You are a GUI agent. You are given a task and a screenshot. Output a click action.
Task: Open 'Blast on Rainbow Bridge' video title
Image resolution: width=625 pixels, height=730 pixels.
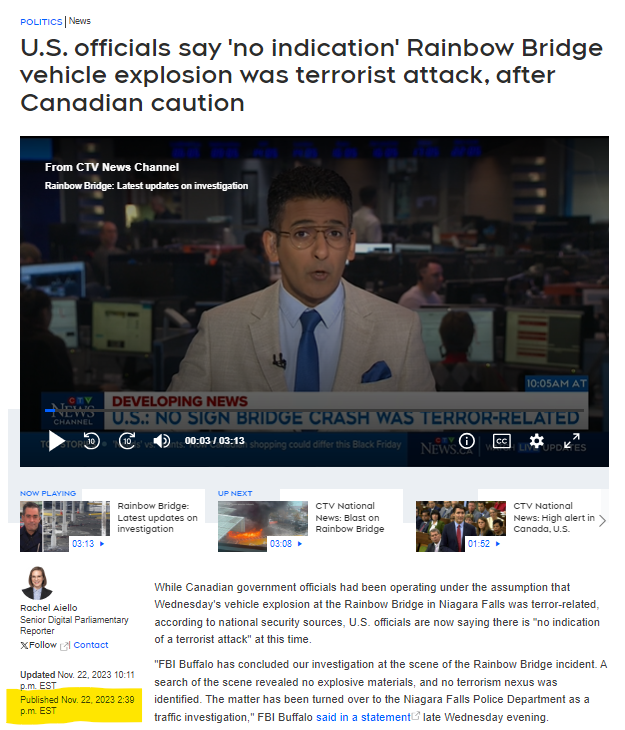350,517
